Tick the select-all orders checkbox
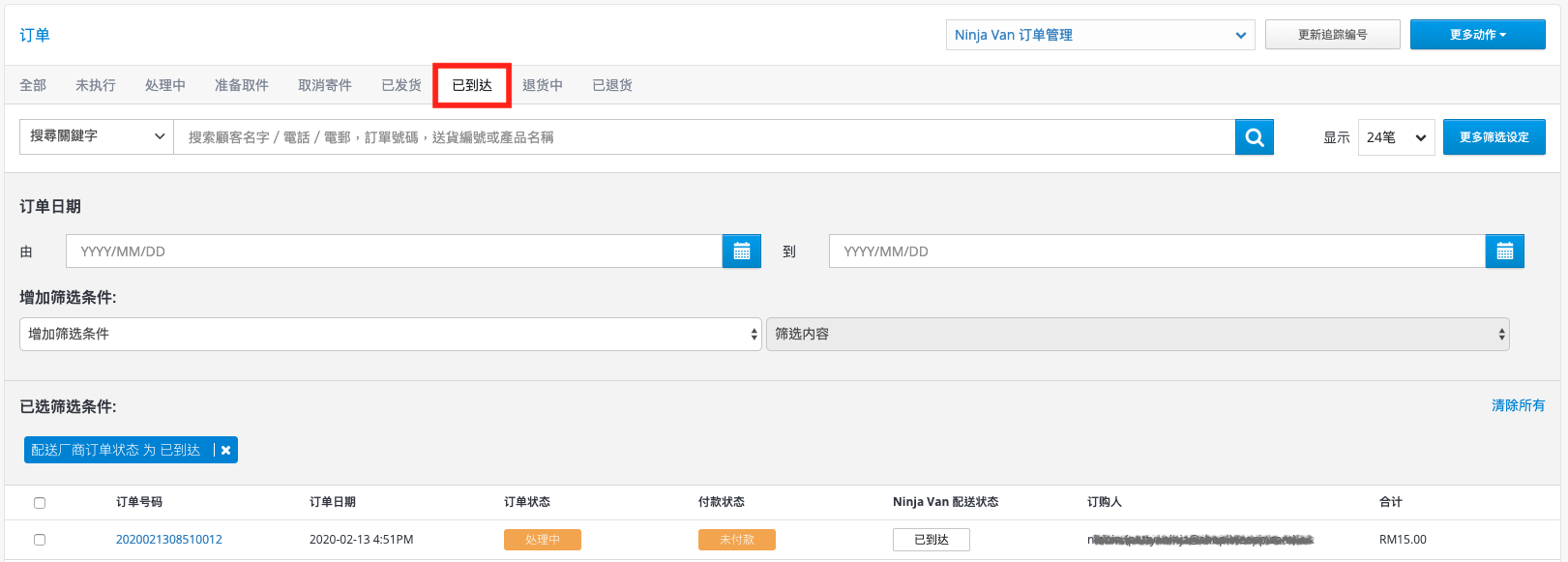This screenshot has height=562, width=1568. (40, 503)
